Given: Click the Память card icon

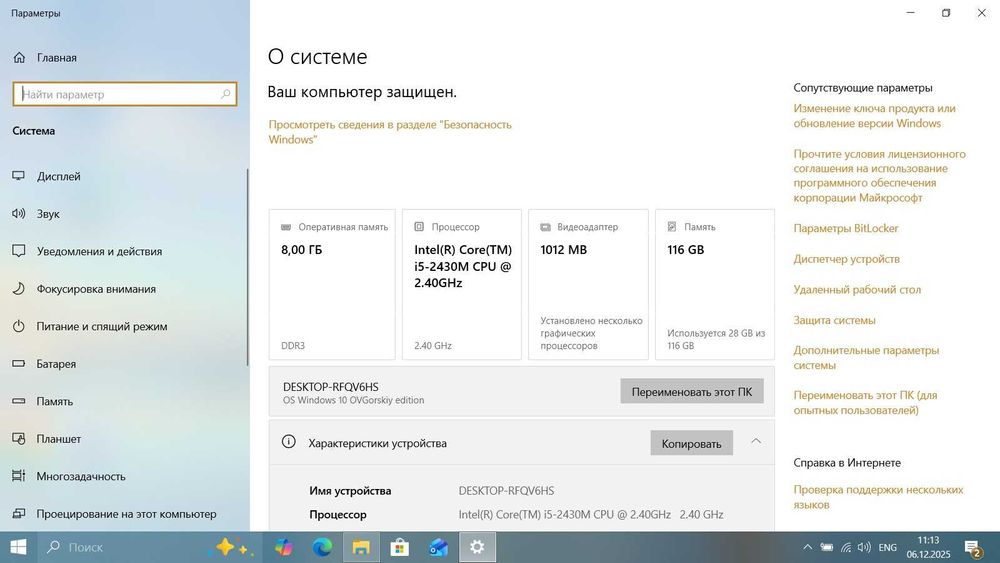Looking at the screenshot, I should [x=672, y=227].
